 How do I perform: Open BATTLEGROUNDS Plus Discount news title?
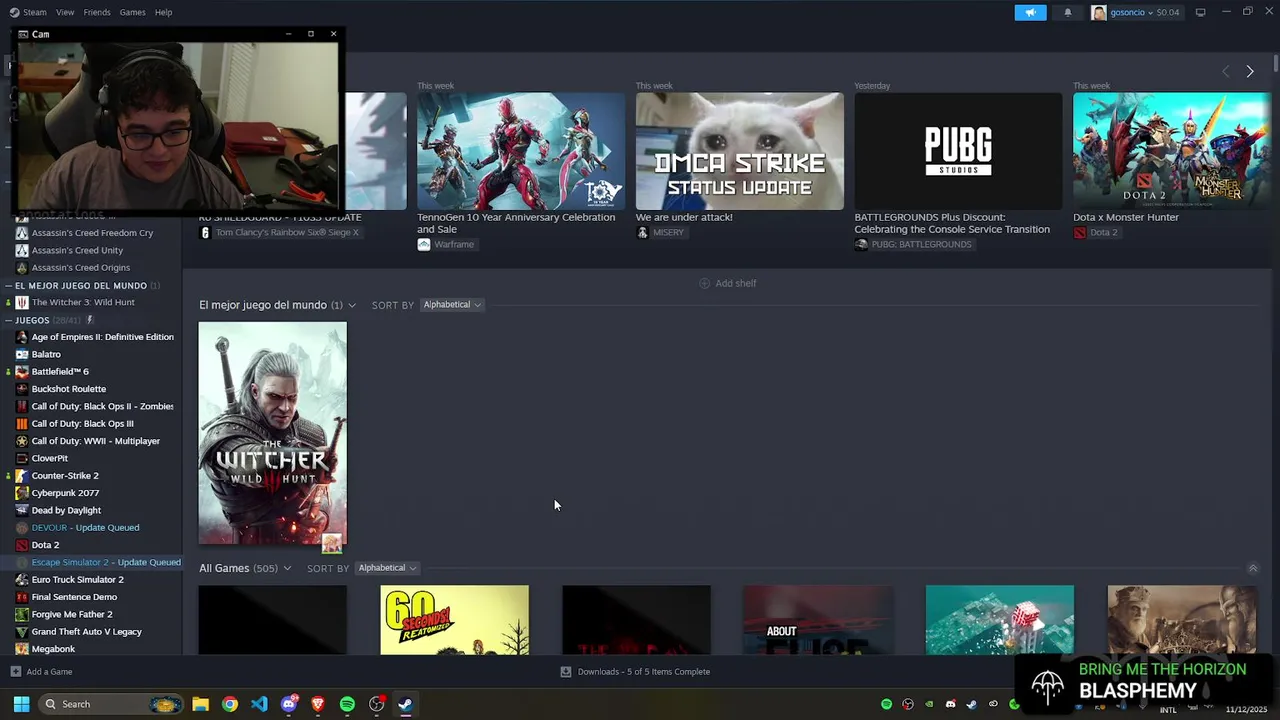pyautogui.click(x=952, y=223)
